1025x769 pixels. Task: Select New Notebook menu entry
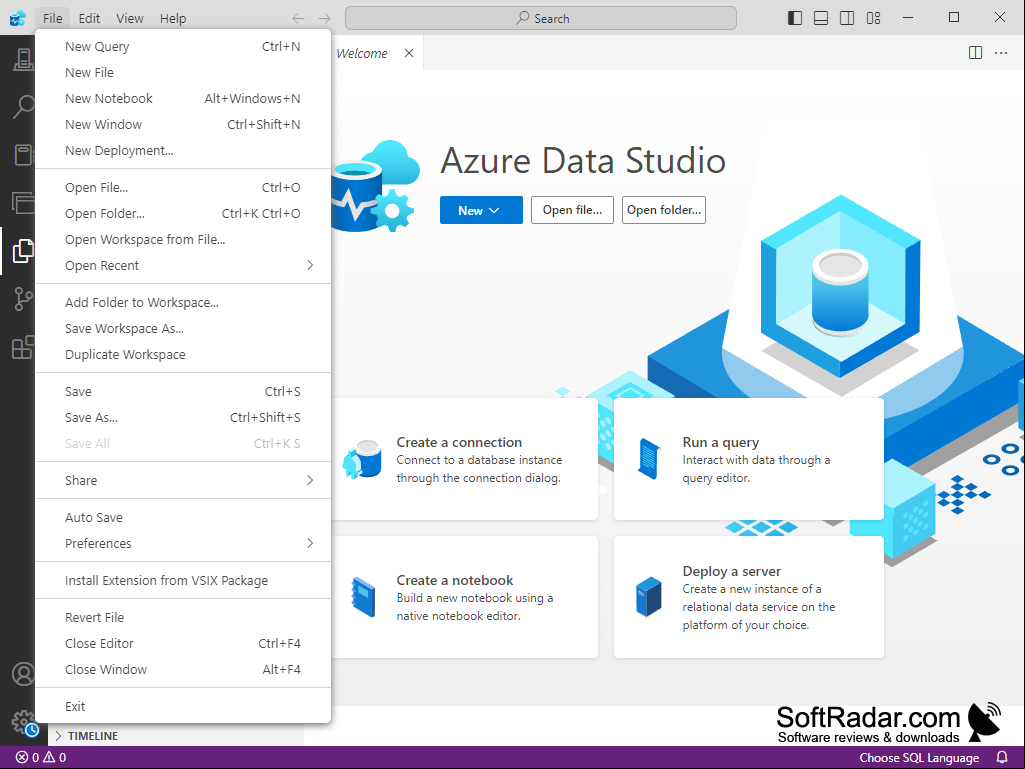183,99
